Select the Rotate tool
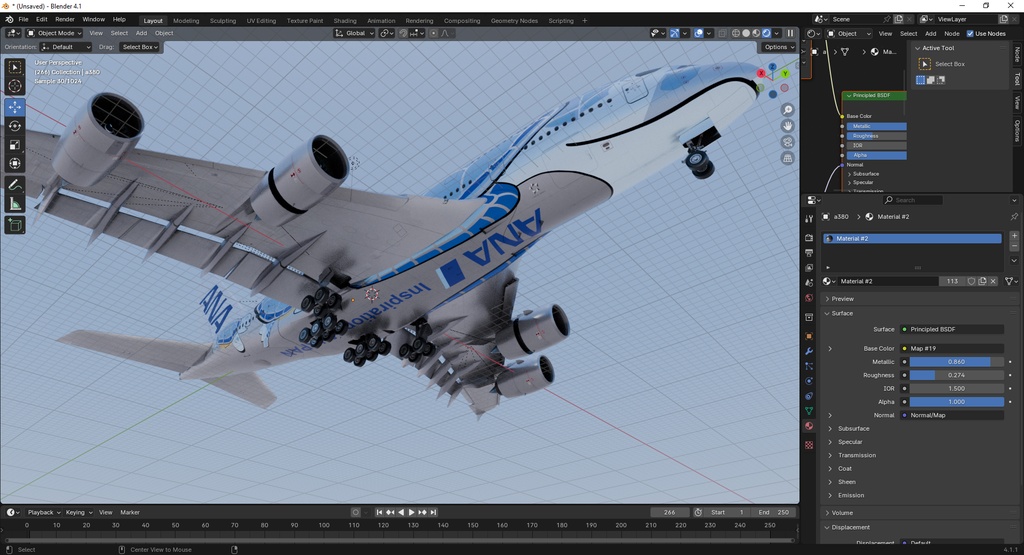Image resolution: width=1024 pixels, height=555 pixels. [x=15, y=126]
